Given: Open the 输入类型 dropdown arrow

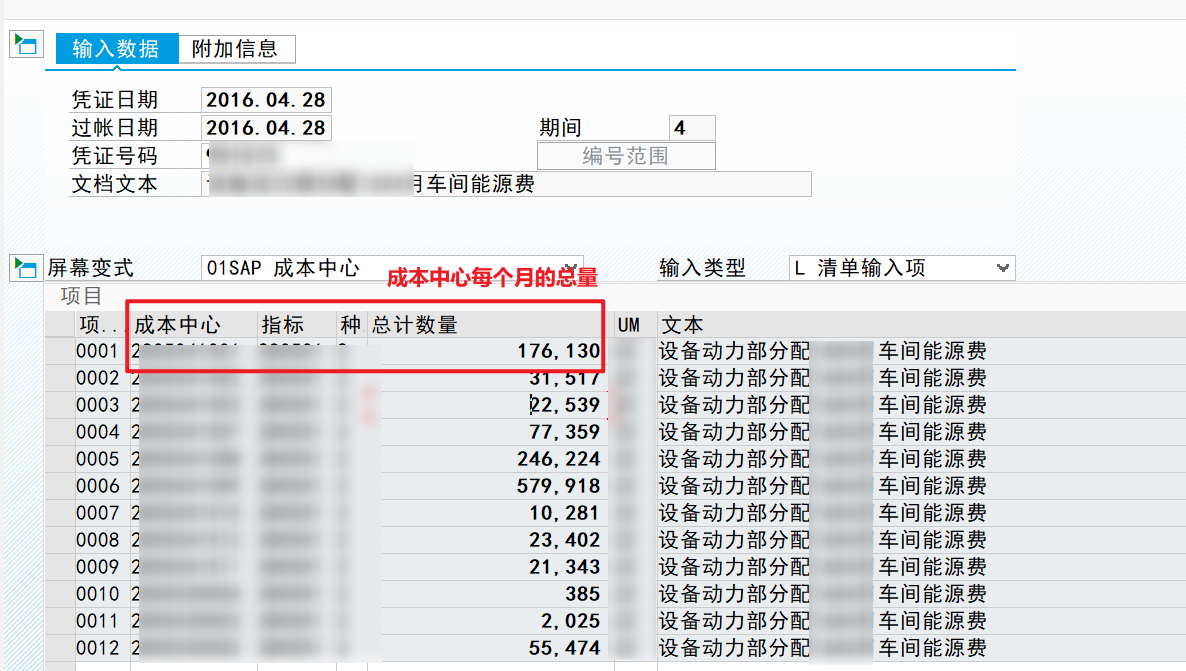Looking at the screenshot, I should (1002, 268).
